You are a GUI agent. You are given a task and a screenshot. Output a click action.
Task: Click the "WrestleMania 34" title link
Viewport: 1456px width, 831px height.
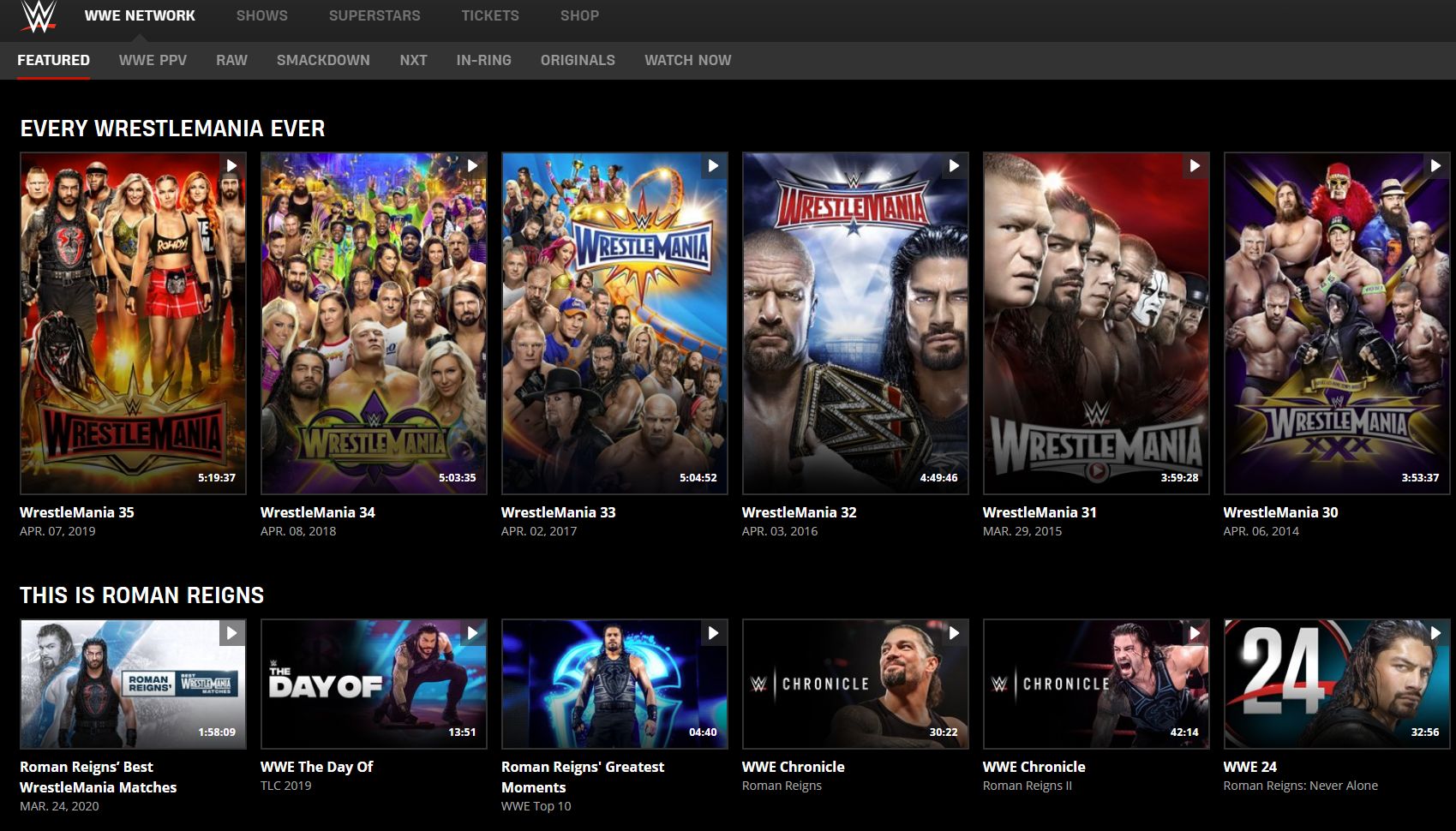point(318,512)
